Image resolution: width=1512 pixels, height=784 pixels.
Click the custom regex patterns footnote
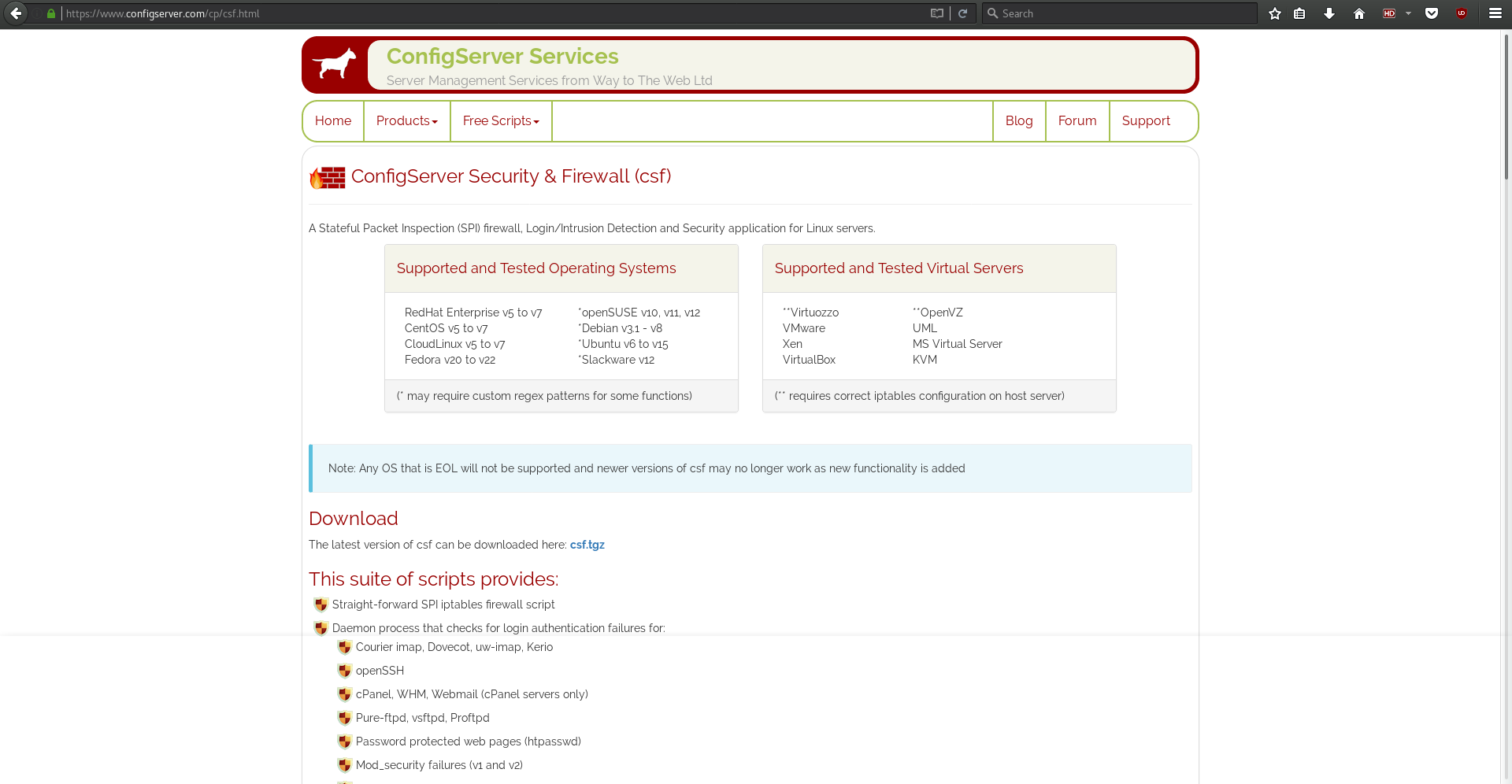pyautogui.click(x=544, y=396)
